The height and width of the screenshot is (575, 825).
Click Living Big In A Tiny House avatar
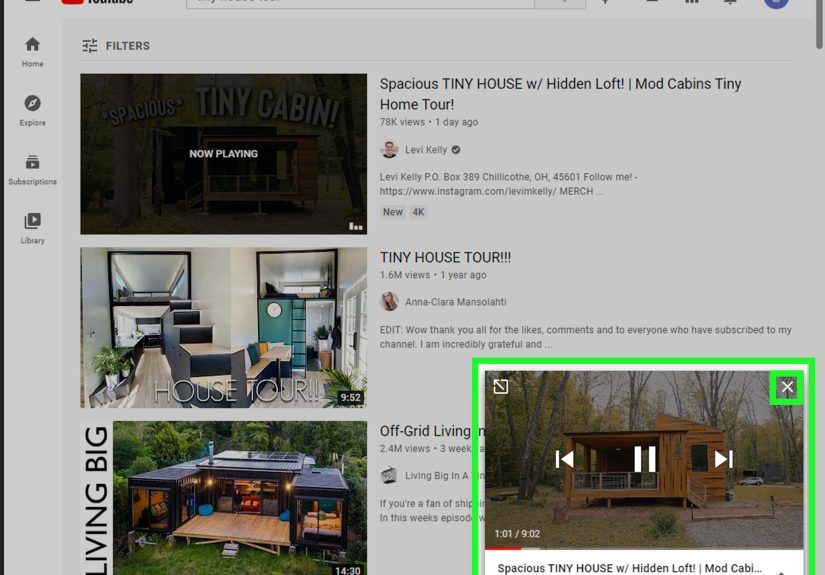(389, 476)
